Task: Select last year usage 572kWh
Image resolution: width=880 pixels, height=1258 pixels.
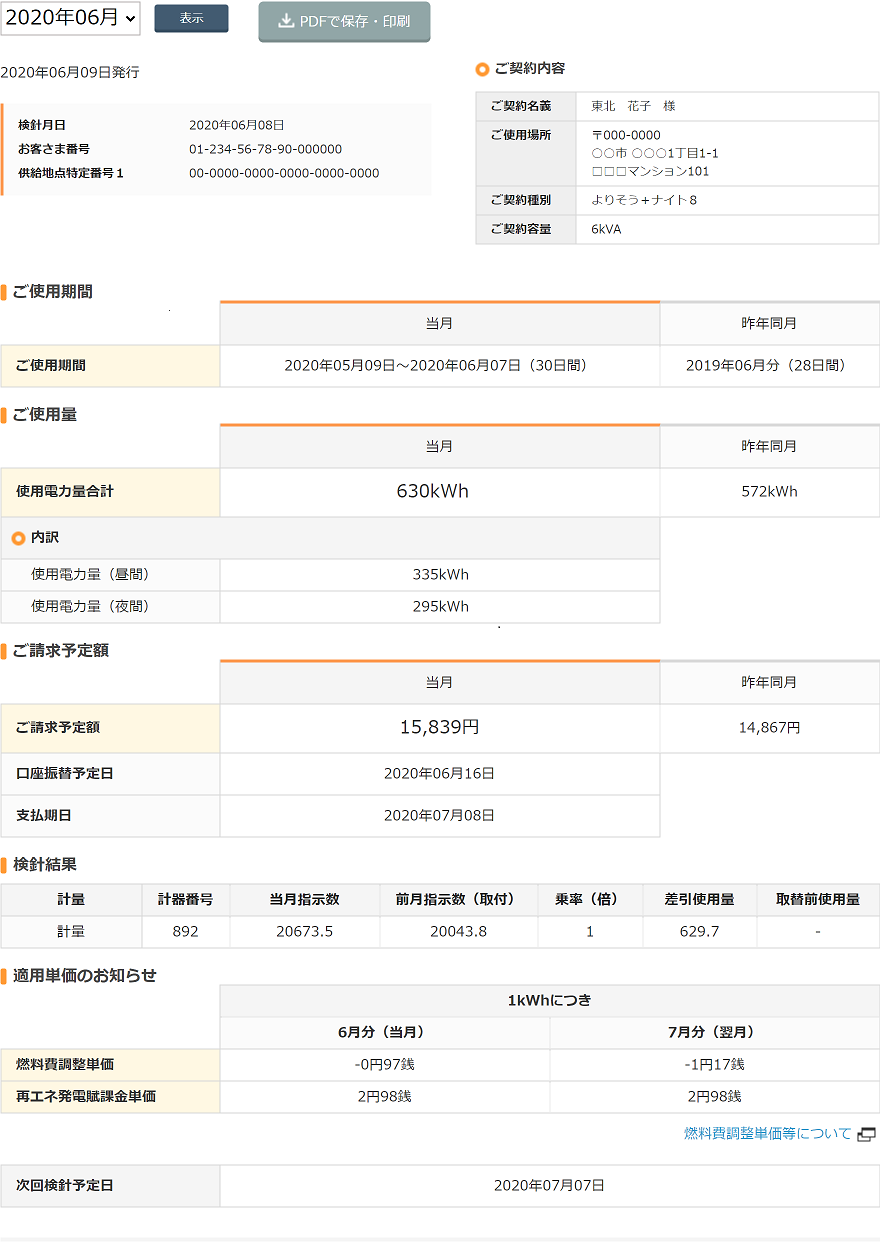Action: (x=770, y=492)
